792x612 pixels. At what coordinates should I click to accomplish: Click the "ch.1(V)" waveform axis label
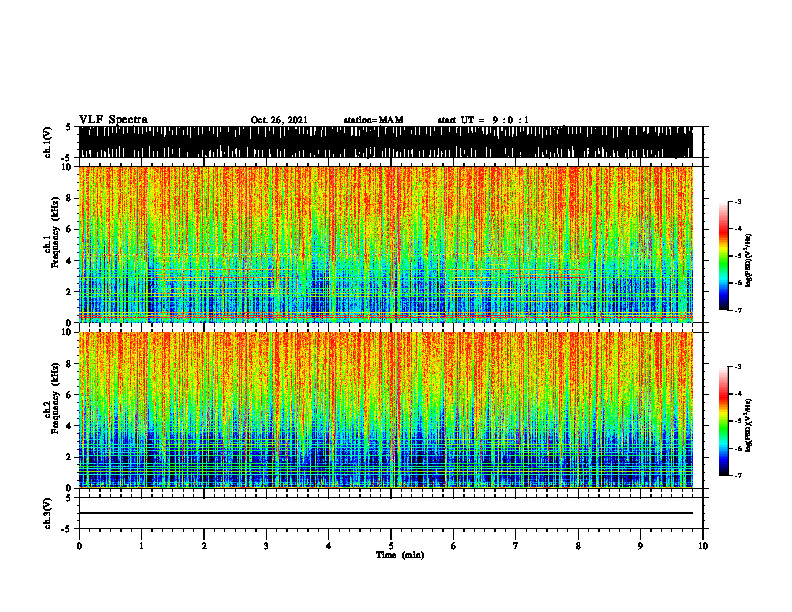coord(47,142)
